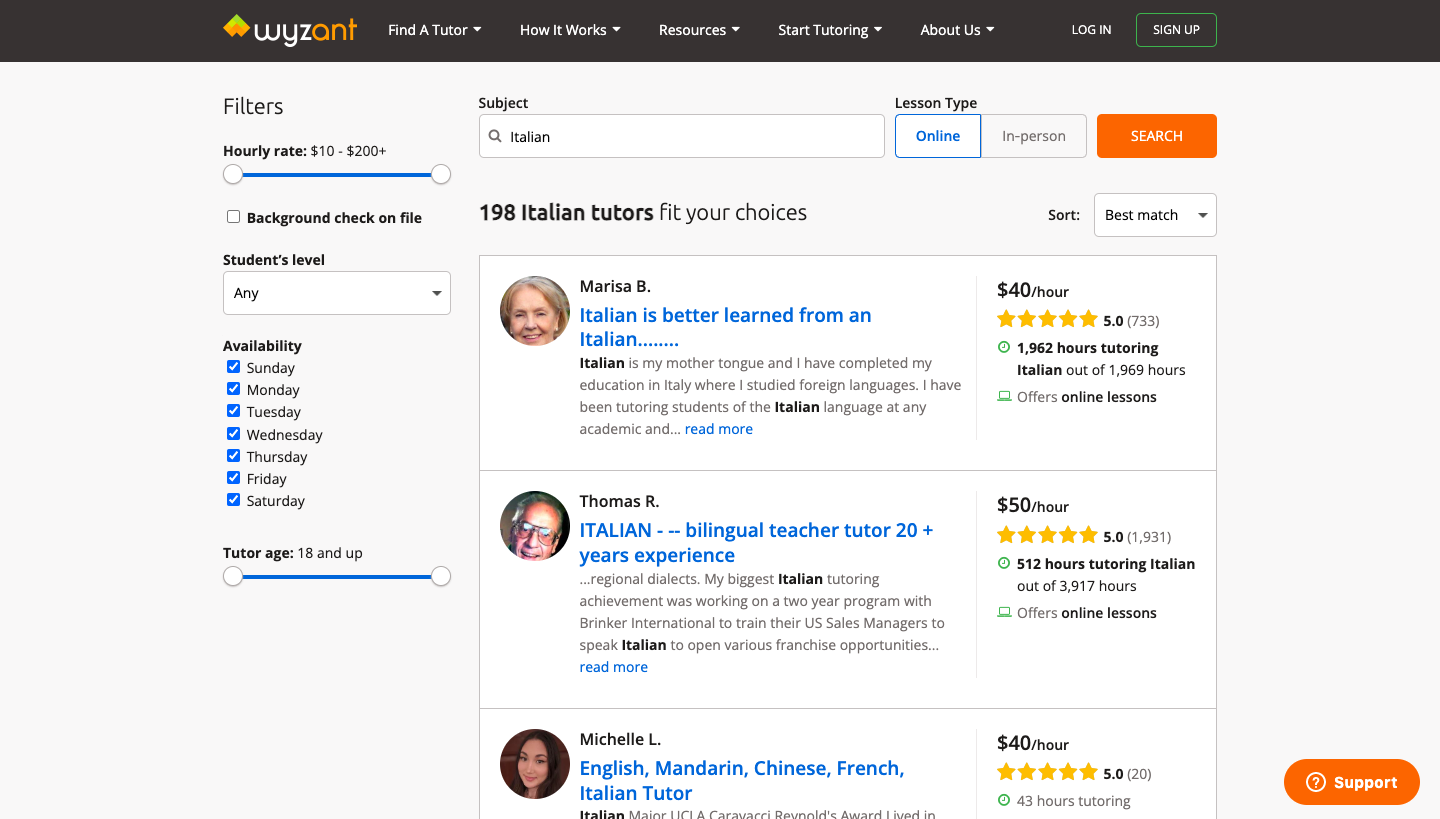
Task: Click the Wyzant logo
Action: 289,30
